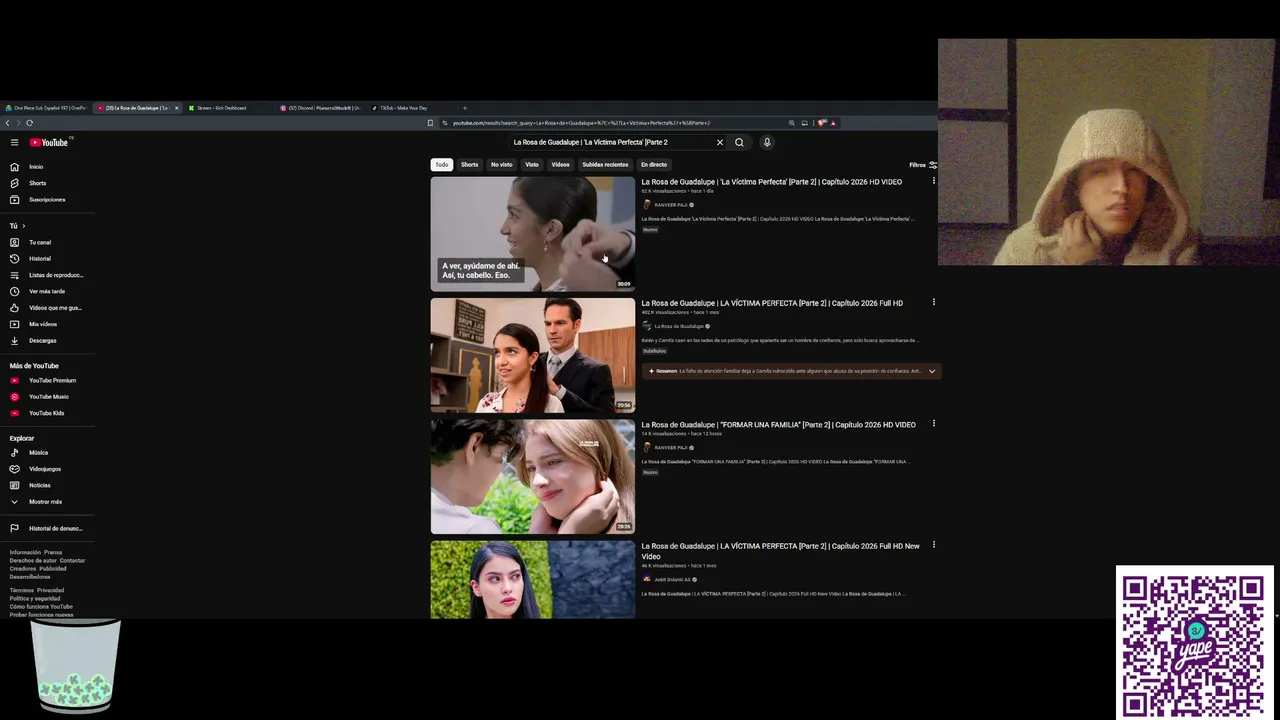Image resolution: width=1280 pixels, height=720 pixels.
Task: Open YouTube Music from the sidebar
Action: 48,397
